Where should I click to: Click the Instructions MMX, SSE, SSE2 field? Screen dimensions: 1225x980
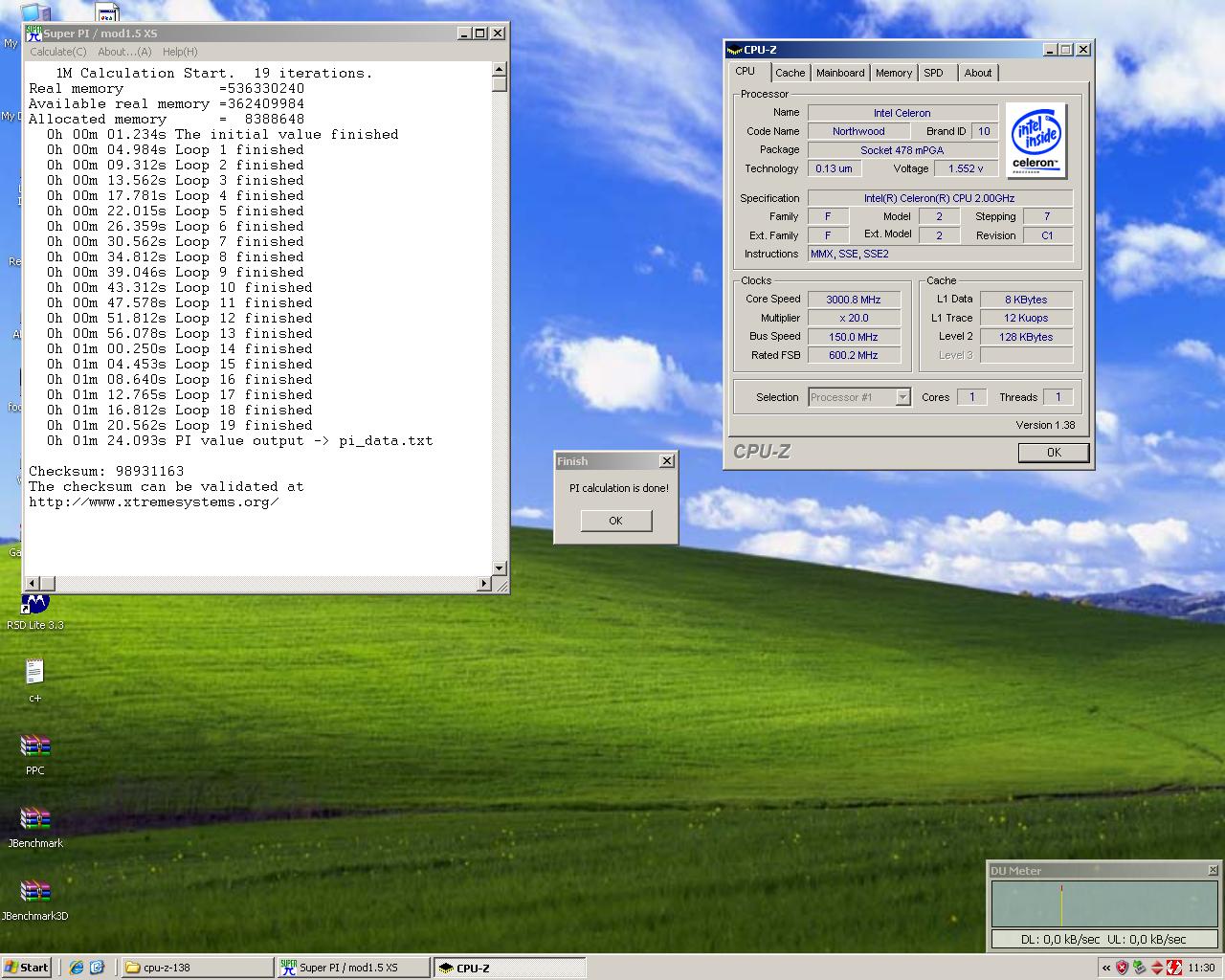[940, 254]
